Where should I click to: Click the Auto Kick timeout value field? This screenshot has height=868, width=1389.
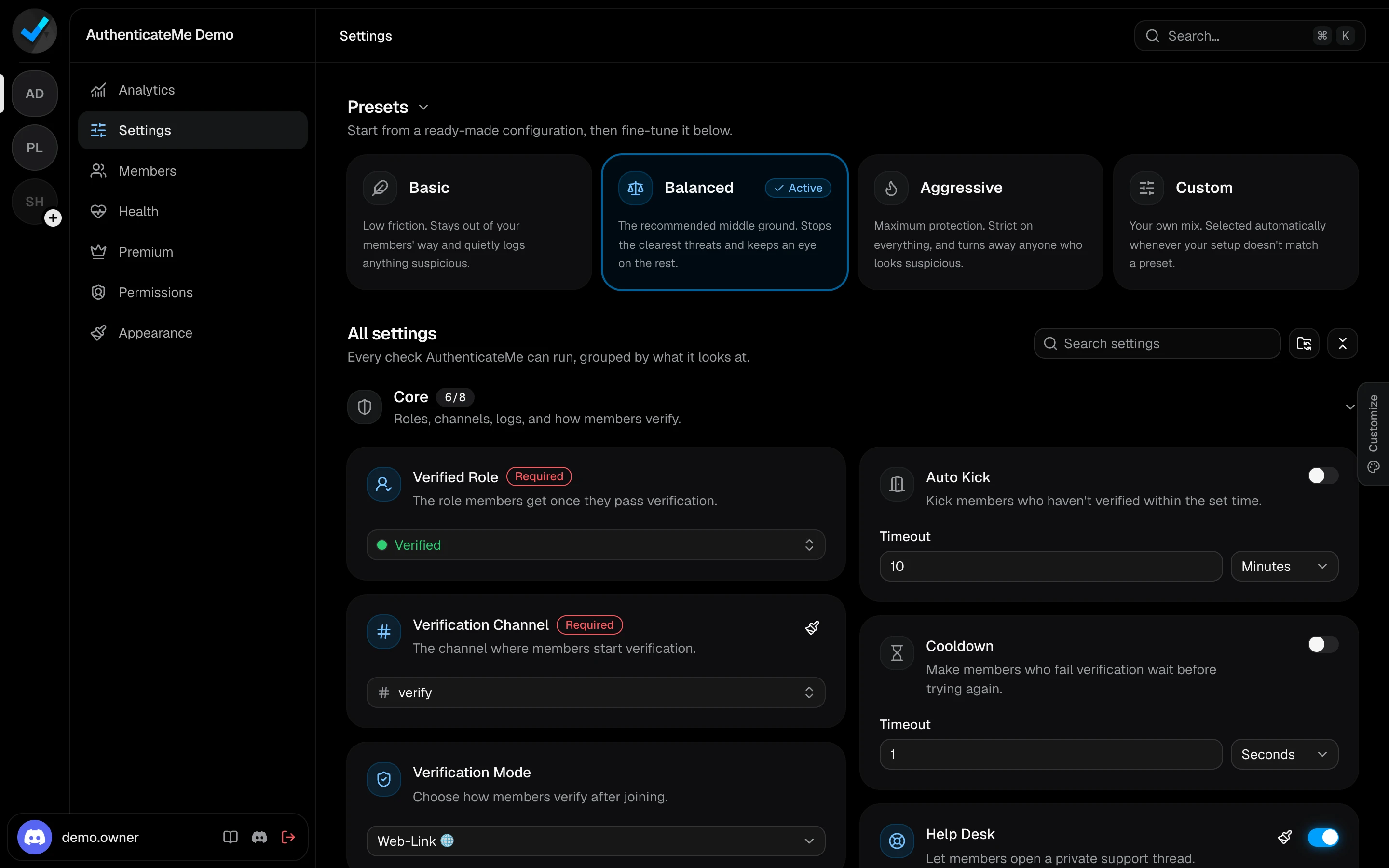point(1050,566)
